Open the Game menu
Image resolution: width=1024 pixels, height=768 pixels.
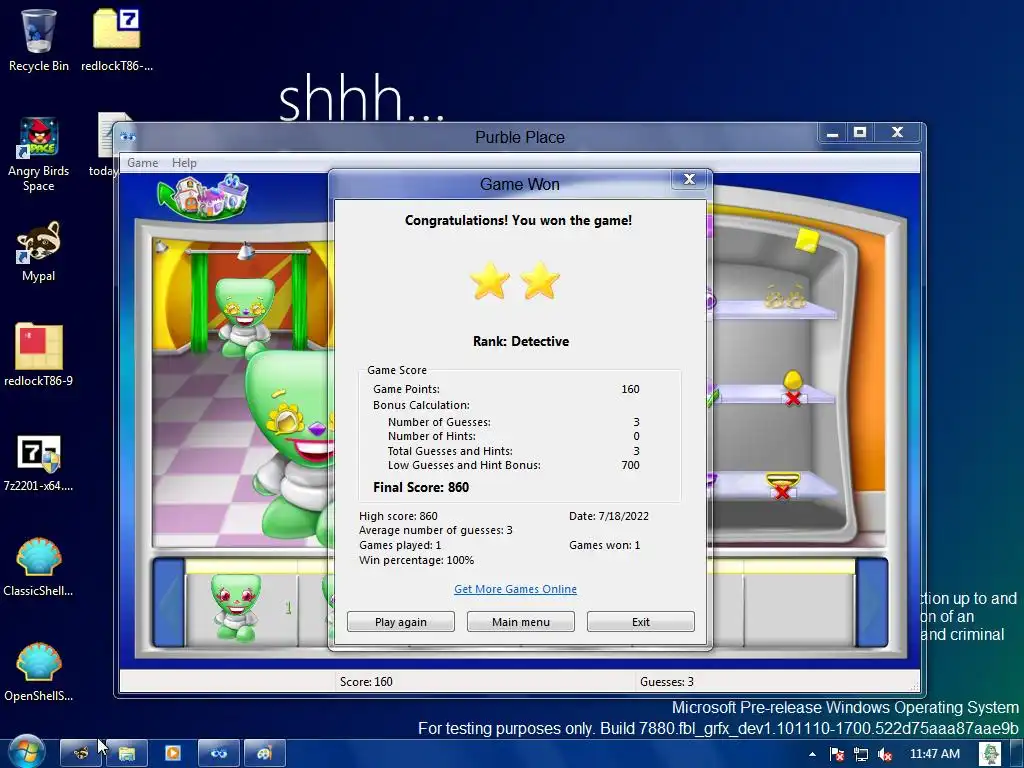[x=142, y=163]
